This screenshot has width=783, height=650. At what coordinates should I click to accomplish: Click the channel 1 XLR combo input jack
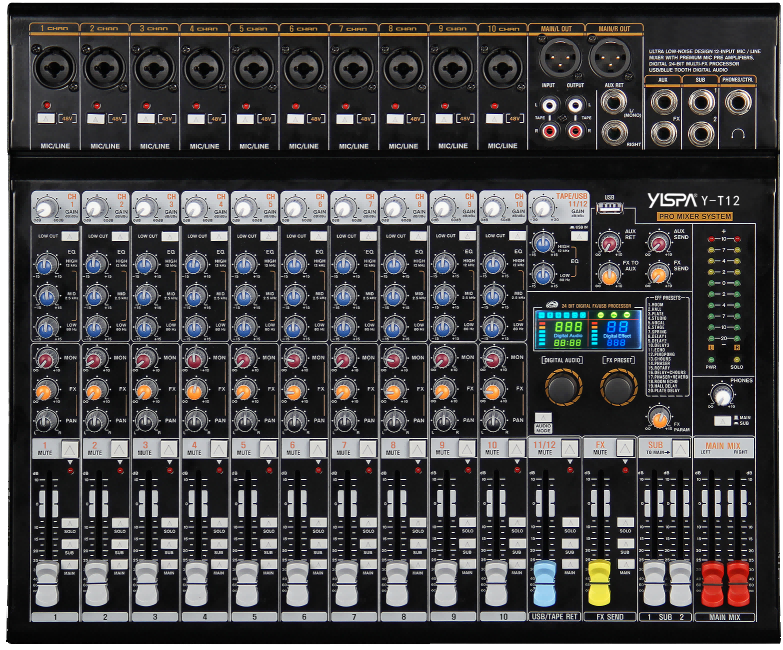coord(53,67)
